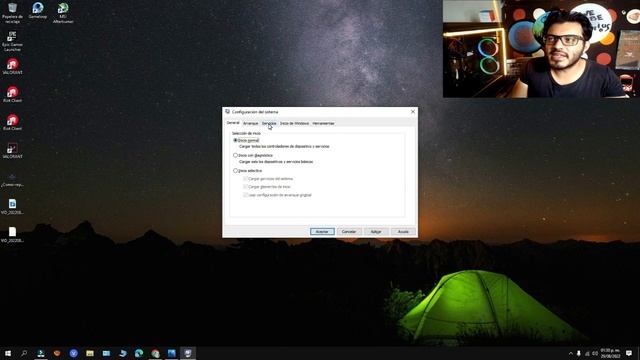This screenshot has height=360, width=640.
Task: Open File Explorer from the taskbar
Action: (90, 353)
